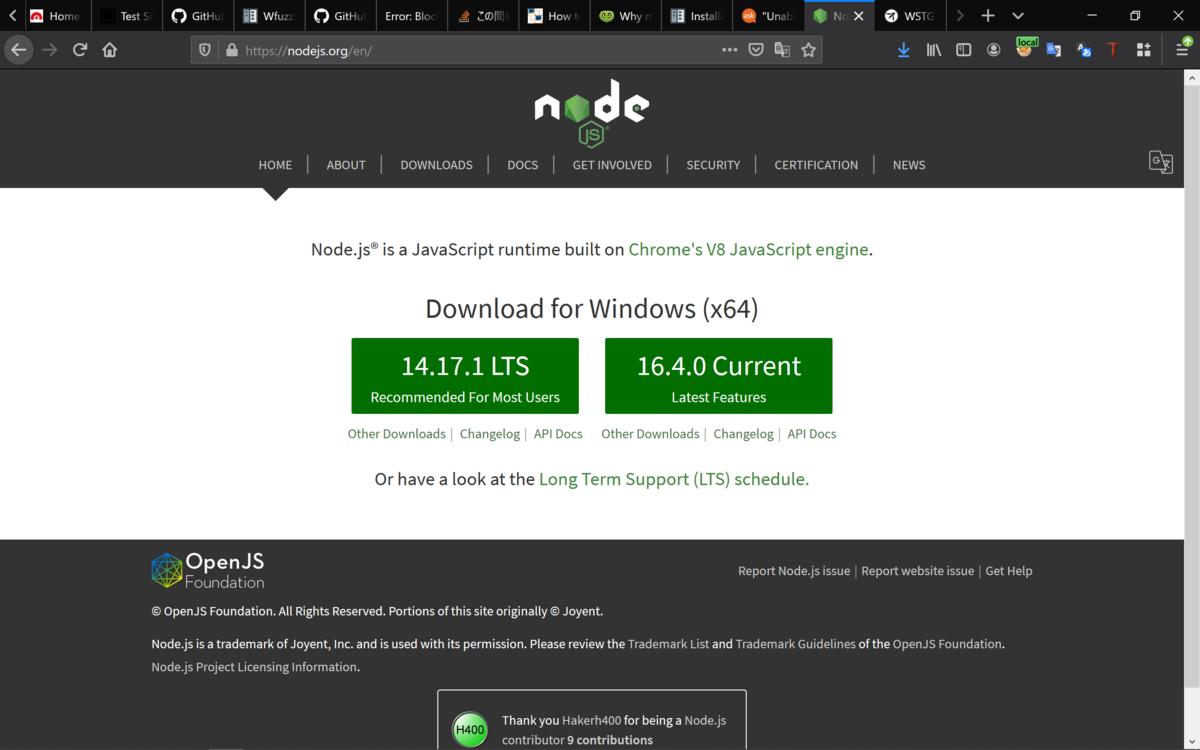Viewport: 1200px width, 750px height.
Task: Open the ABOUT navigation item
Action: [x=346, y=165]
